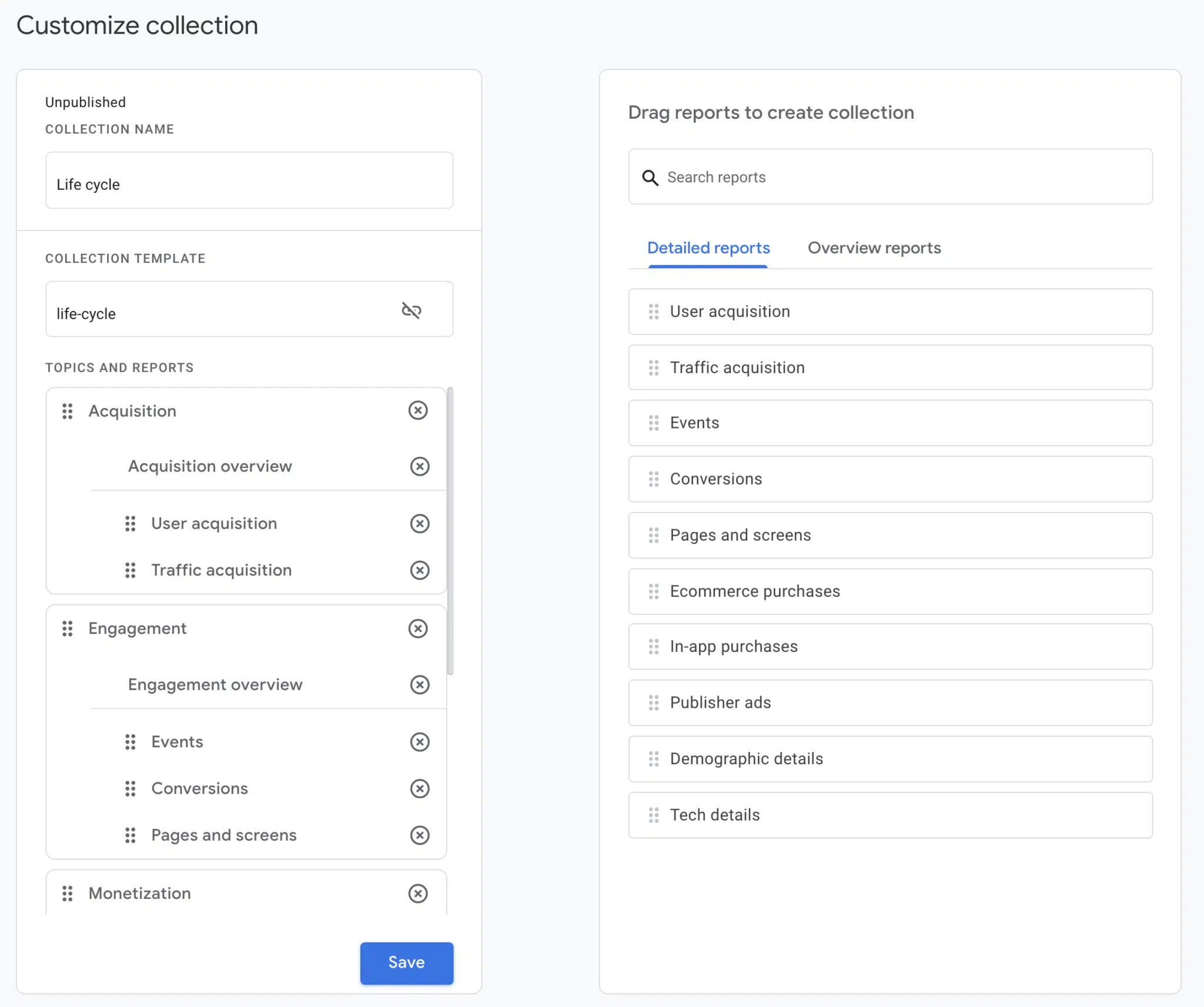1204x1007 pixels.
Task: Click the drag handle on In-app purchases card
Action: click(x=654, y=647)
